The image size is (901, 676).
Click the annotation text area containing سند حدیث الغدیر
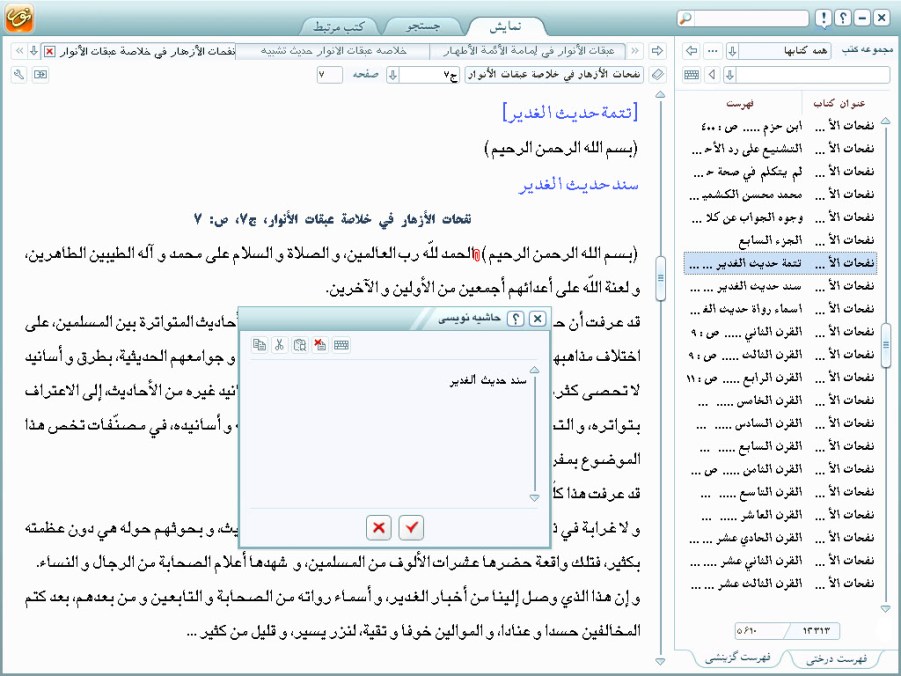tap(390, 434)
